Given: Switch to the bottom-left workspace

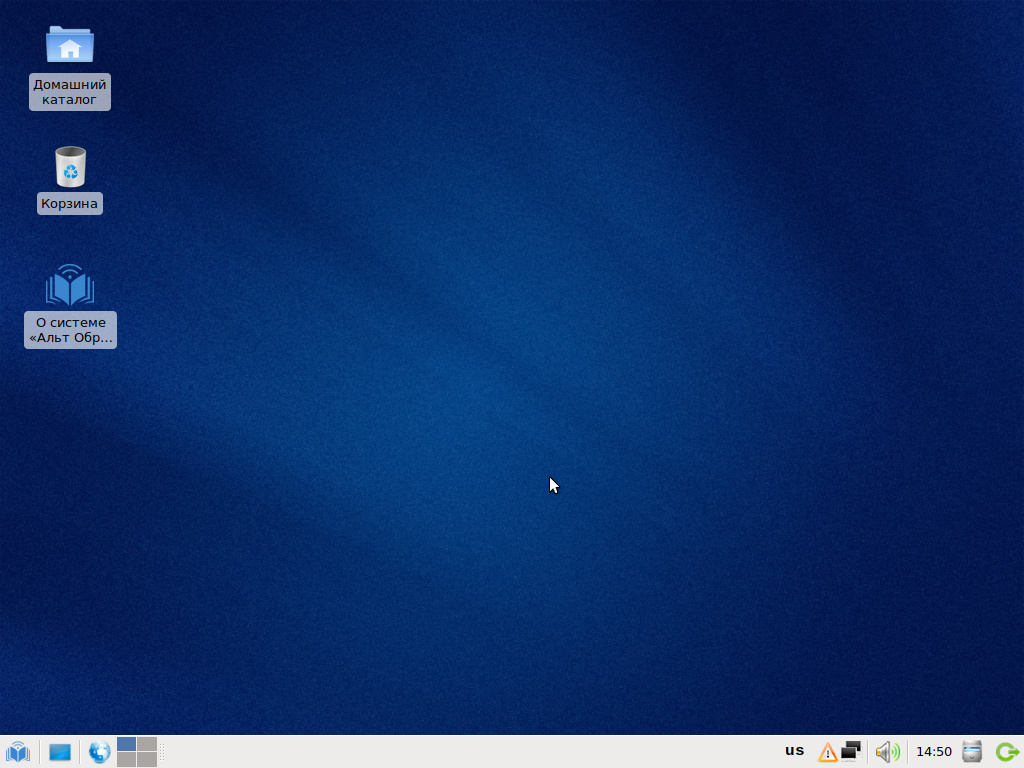Looking at the screenshot, I should 126,760.
